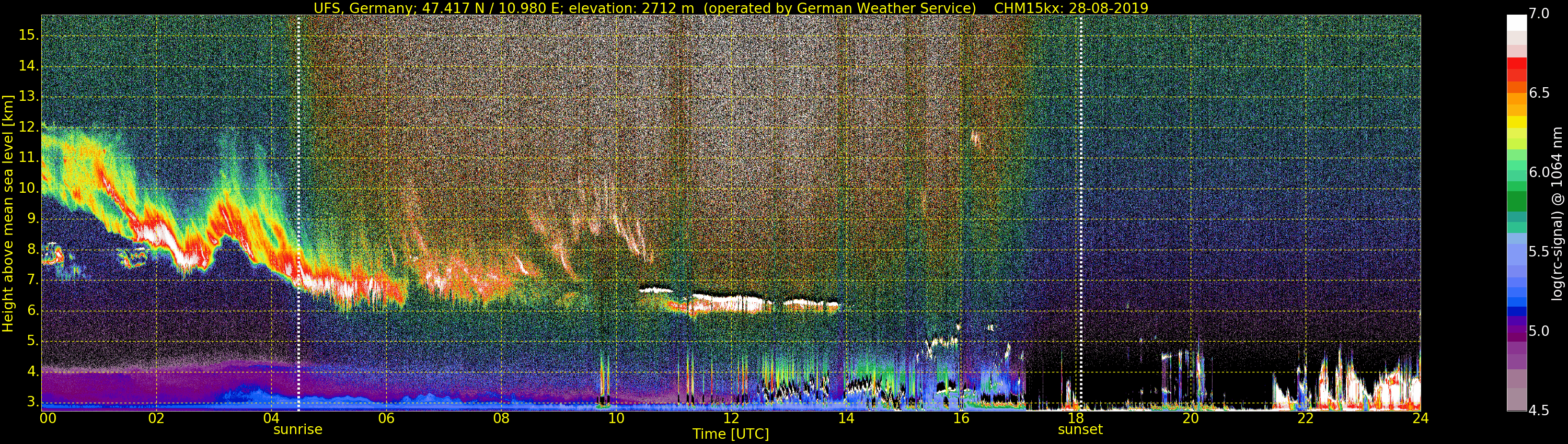
Task: Click the "sunrise" label below the time axis
Action: (x=297, y=429)
